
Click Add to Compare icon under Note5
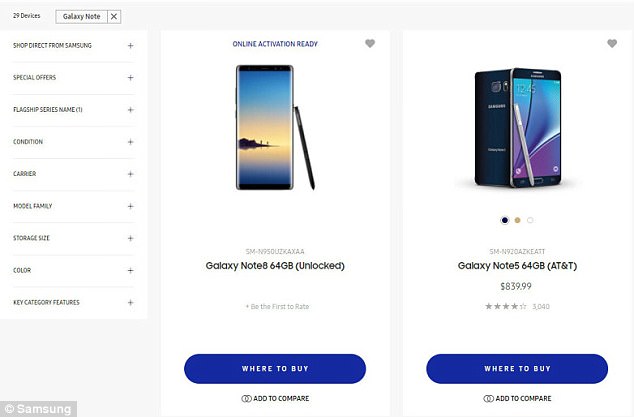tap(489, 399)
